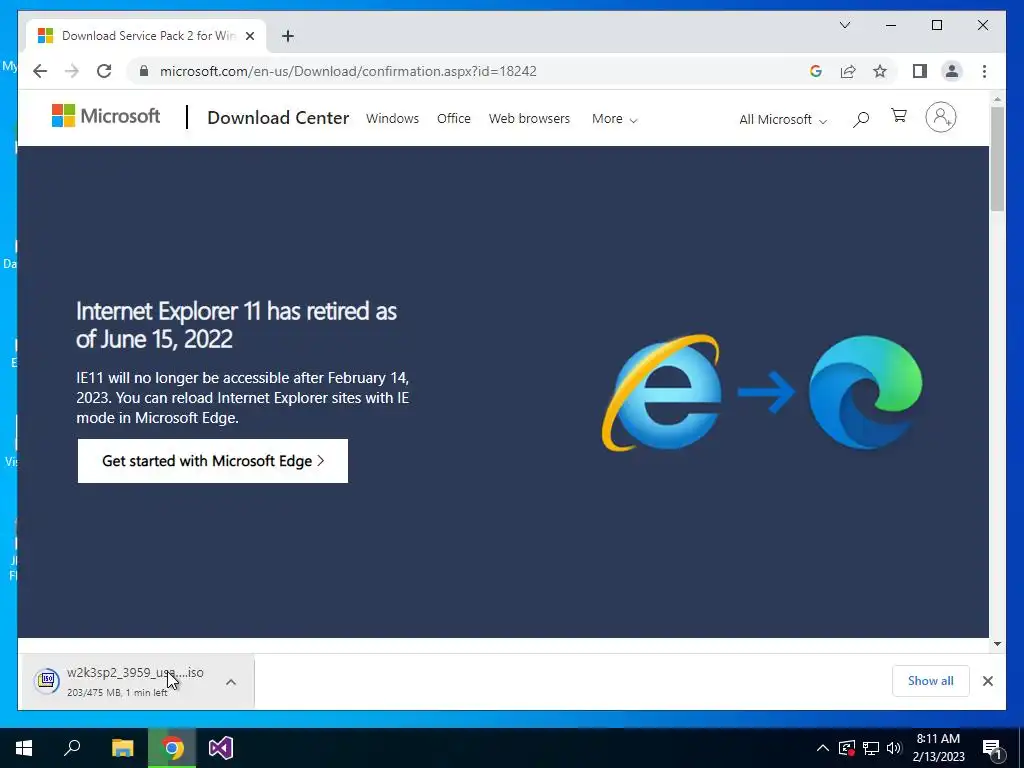
Task: Click the Google icon in address bar
Action: coord(816,71)
